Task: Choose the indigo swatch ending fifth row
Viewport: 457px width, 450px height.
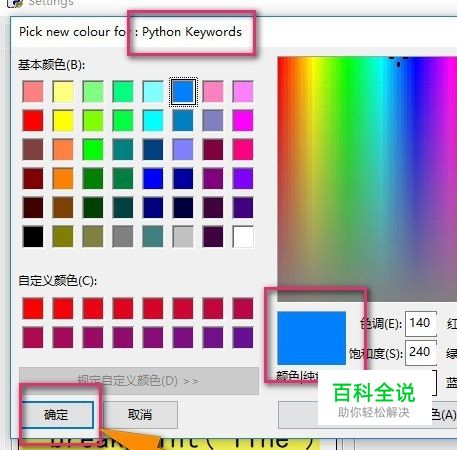Action: tap(243, 207)
